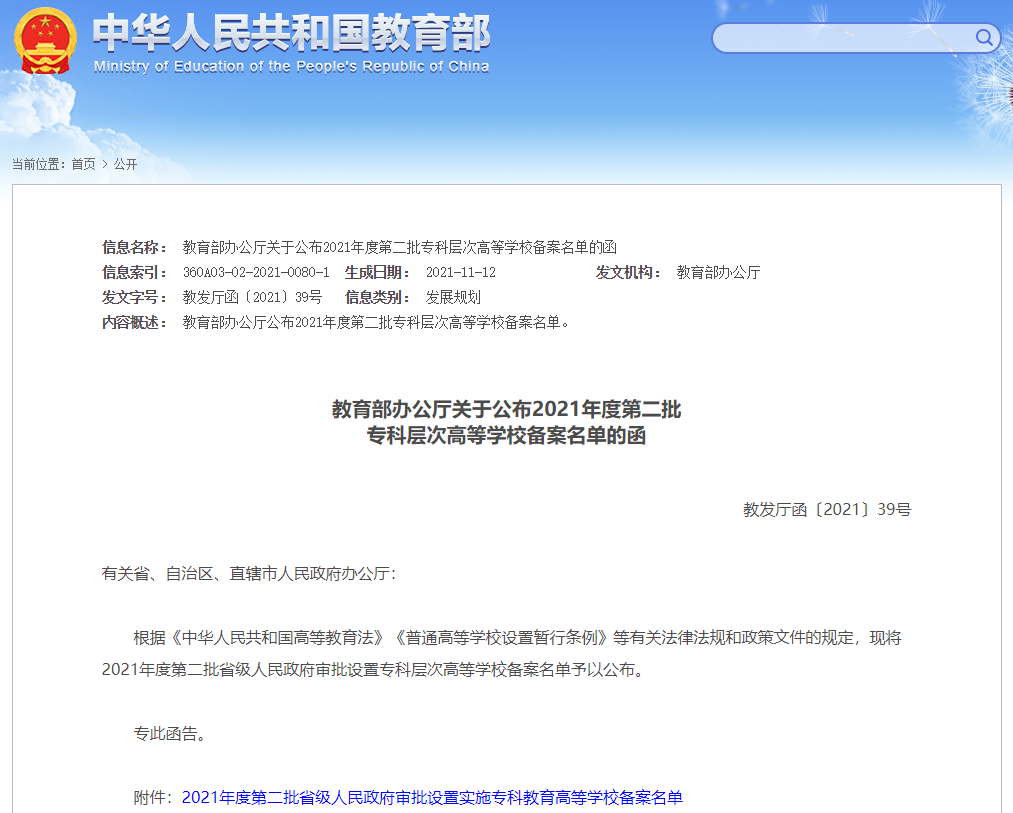Screen dimensions: 1013x813
Task: Click the breadcrumb separator chevron
Action: pos(103,164)
